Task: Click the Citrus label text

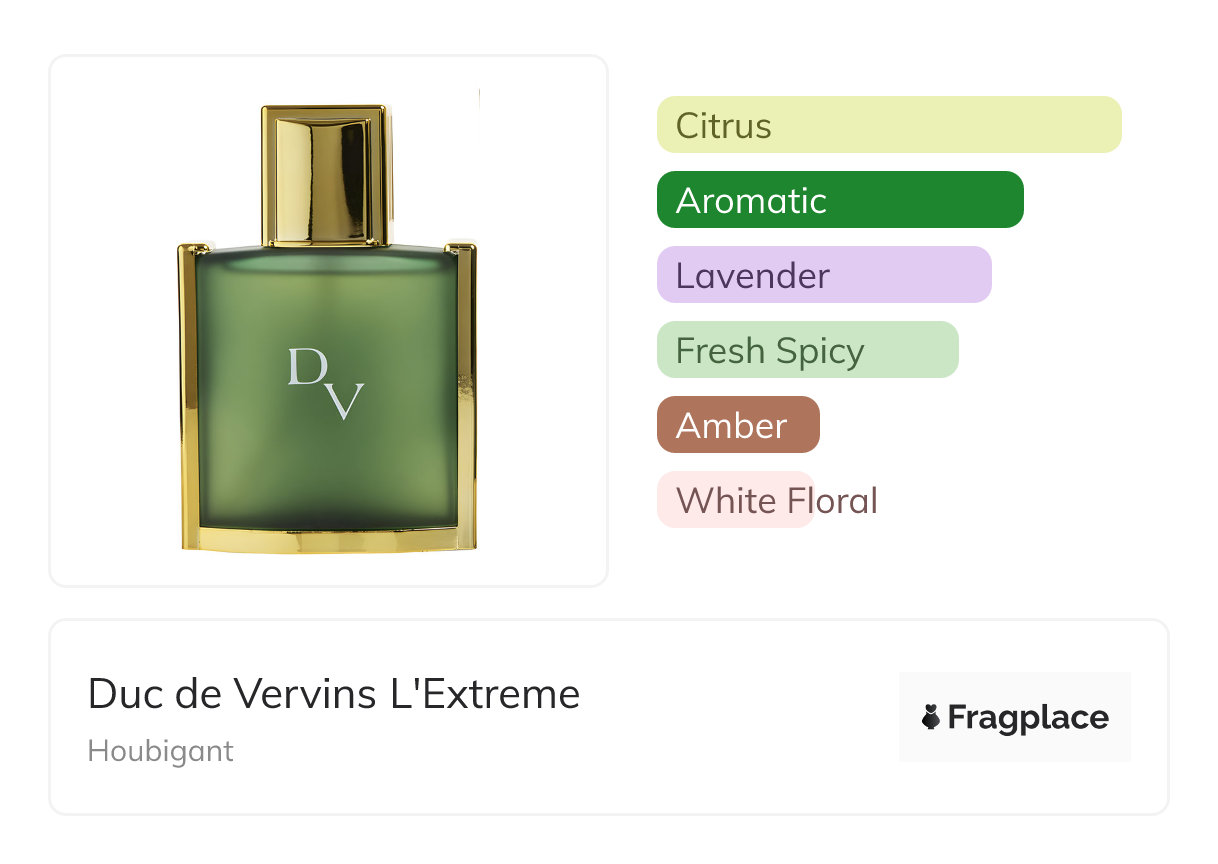Action: [724, 126]
